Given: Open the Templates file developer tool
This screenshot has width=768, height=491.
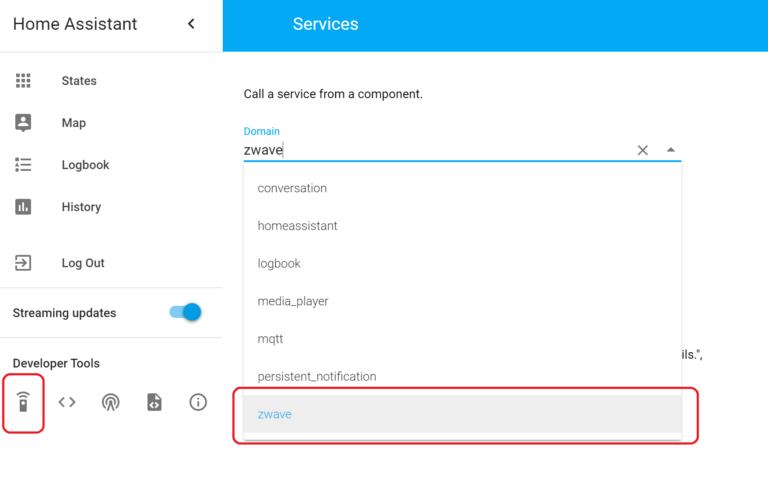Looking at the screenshot, I should [x=154, y=402].
